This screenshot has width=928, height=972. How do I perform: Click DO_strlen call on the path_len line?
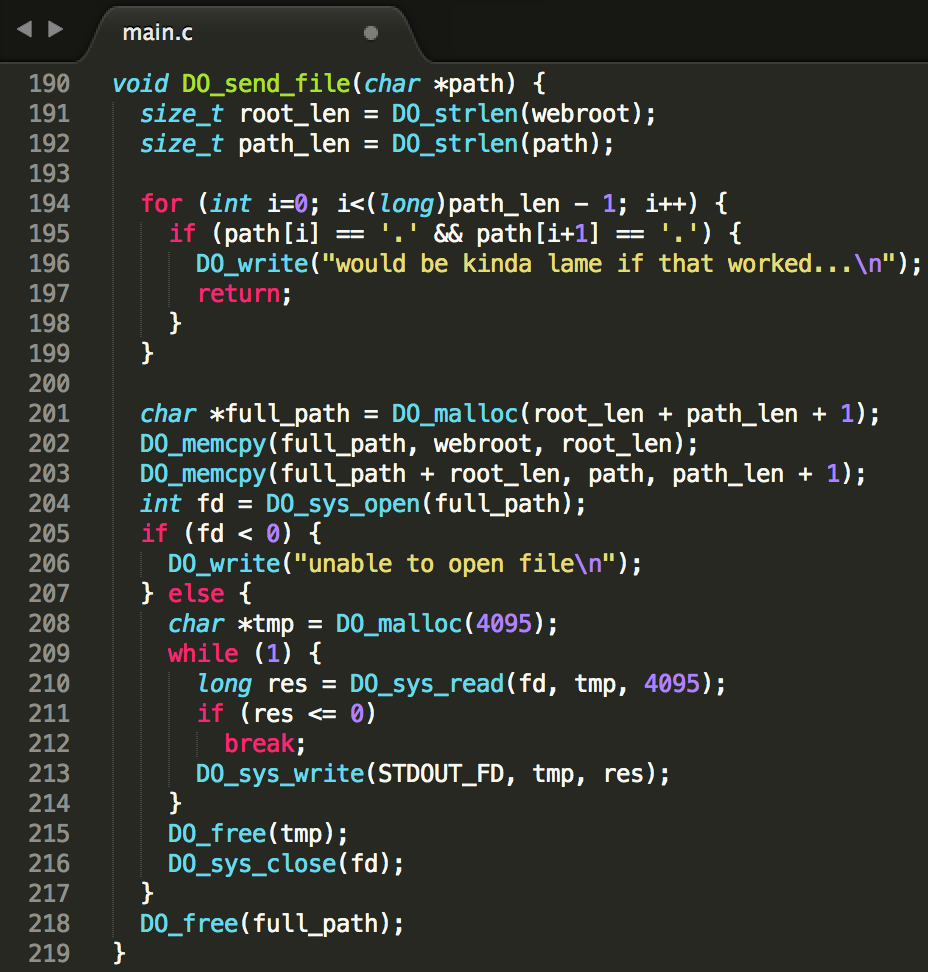[x=454, y=144]
